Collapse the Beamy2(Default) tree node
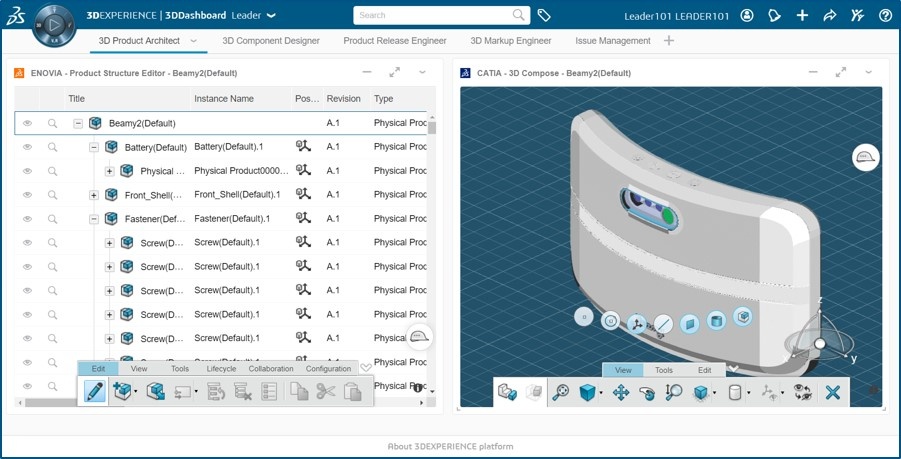901x459 pixels. 78,124
